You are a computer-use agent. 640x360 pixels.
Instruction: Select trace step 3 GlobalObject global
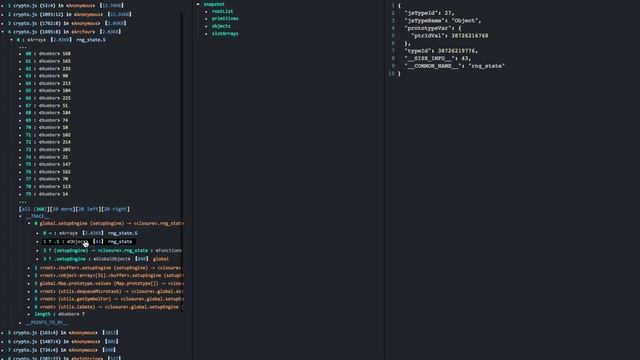click(106, 259)
